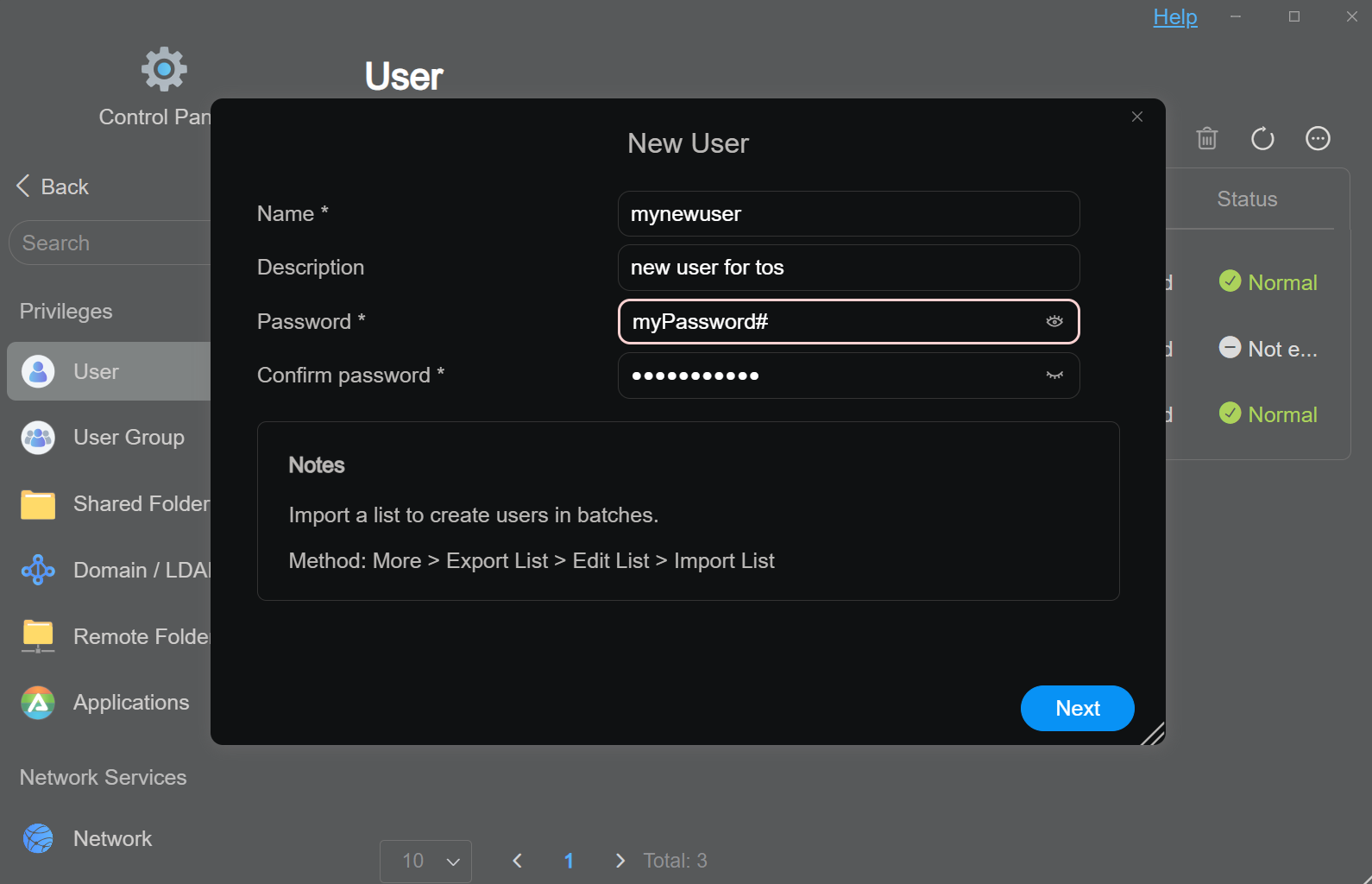Click the 'Total: 3' pagination text
This screenshot has width=1372, height=884.
click(x=675, y=861)
